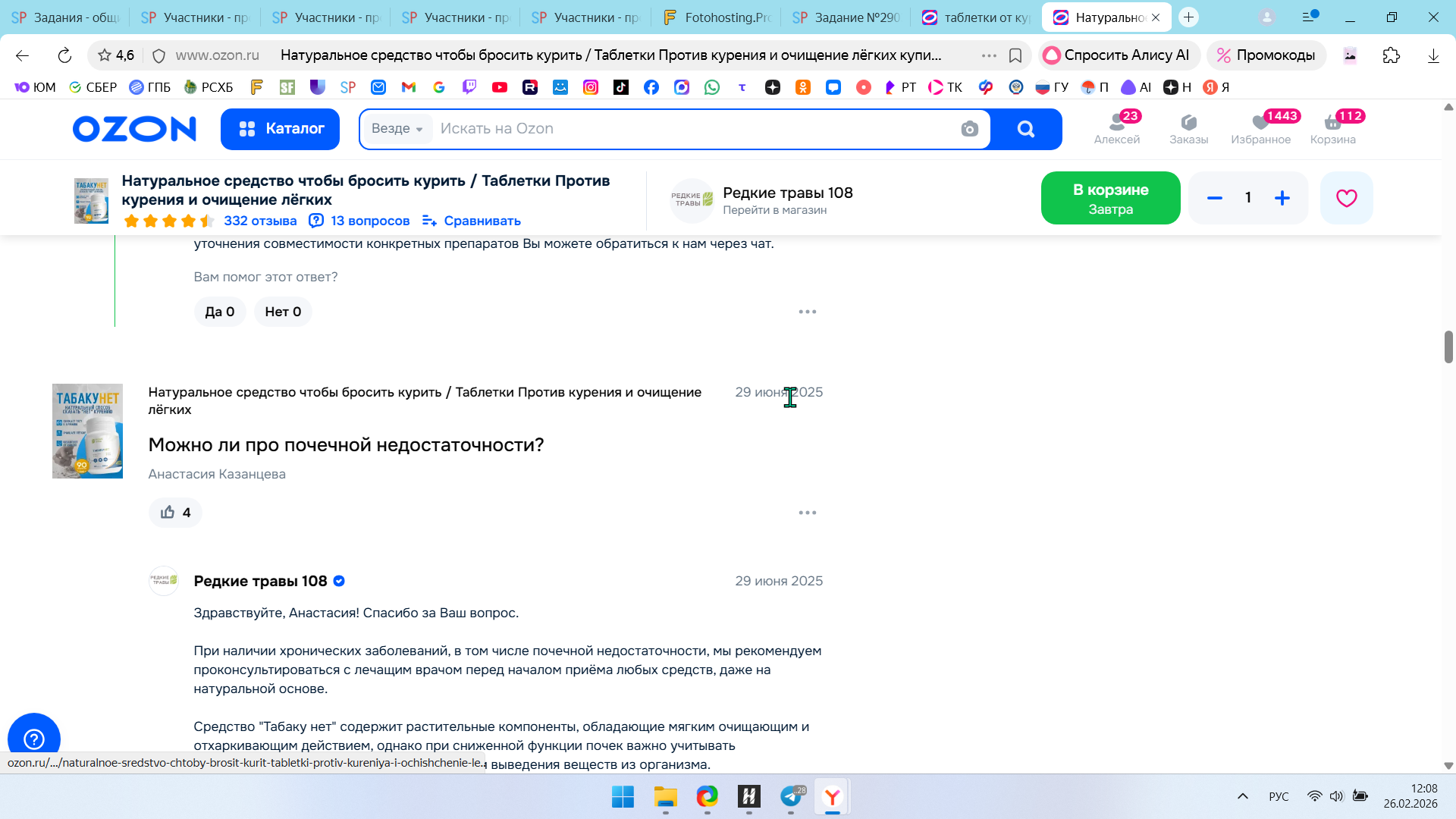Screen dimensions: 1456x819
Task: Open three-dot menu beside Анастасия's question
Action: click(x=807, y=513)
